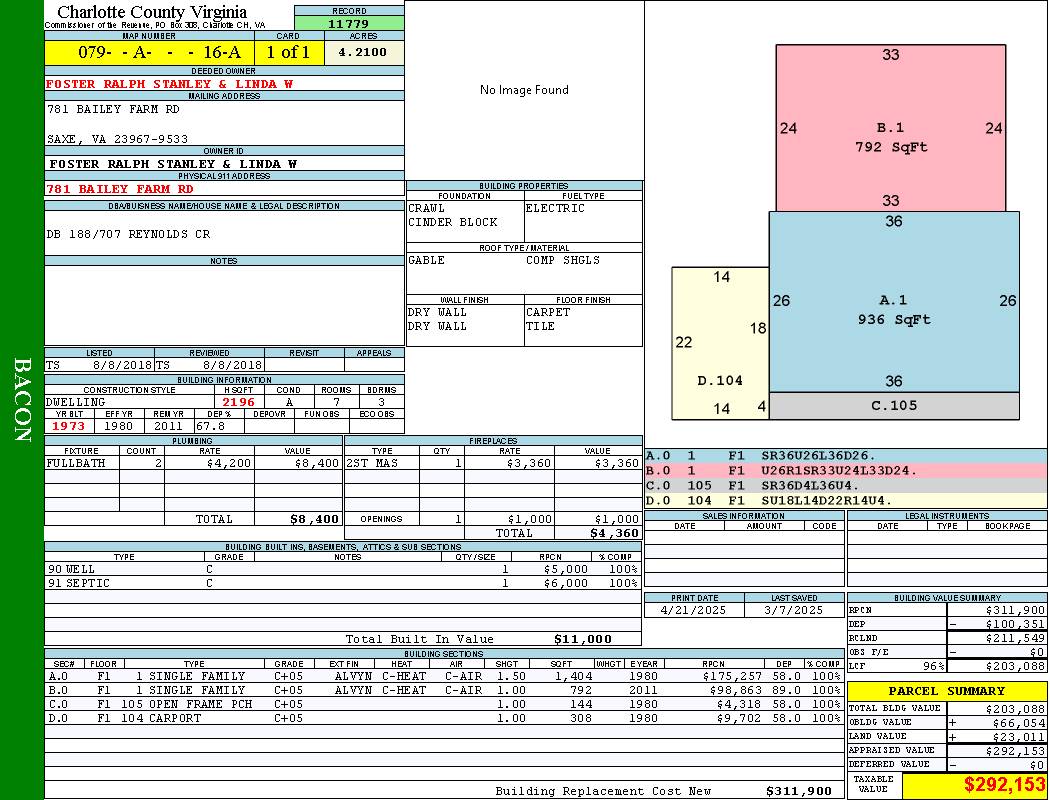The width and height of the screenshot is (1050, 800).
Task: Click LCF percentage 96%
Action: point(933,667)
